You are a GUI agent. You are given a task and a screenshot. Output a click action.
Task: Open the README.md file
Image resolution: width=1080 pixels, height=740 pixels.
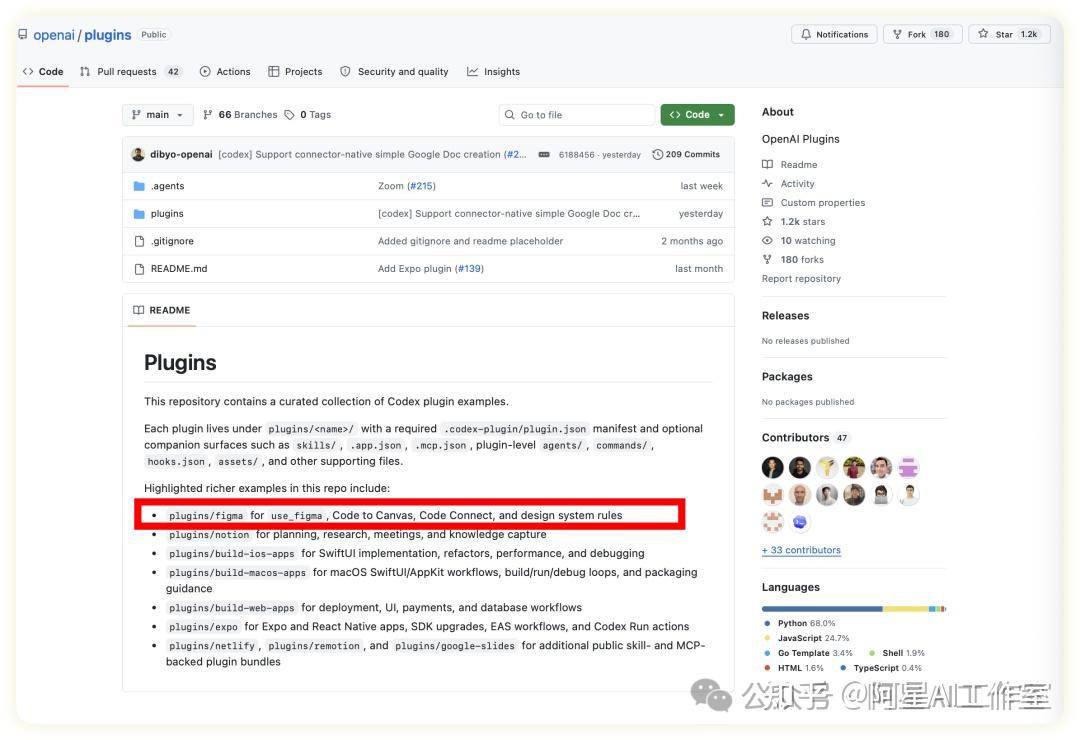pyautogui.click(x=179, y=269)
